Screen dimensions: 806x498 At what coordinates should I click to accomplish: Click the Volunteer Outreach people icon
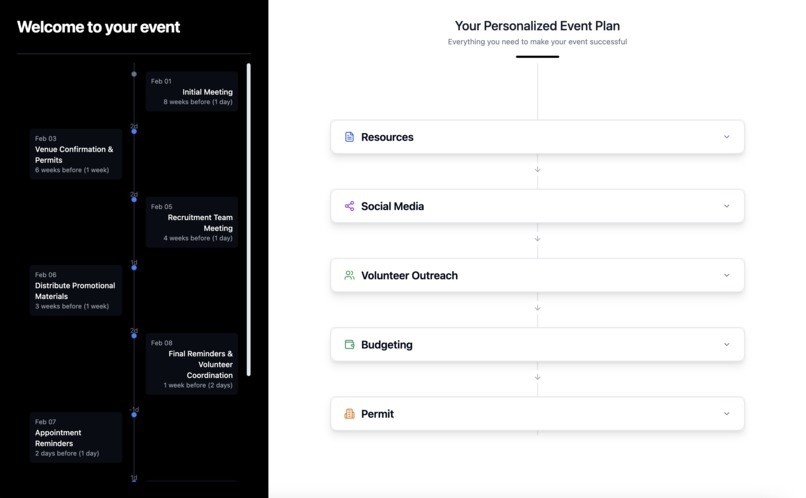[349, 275]
